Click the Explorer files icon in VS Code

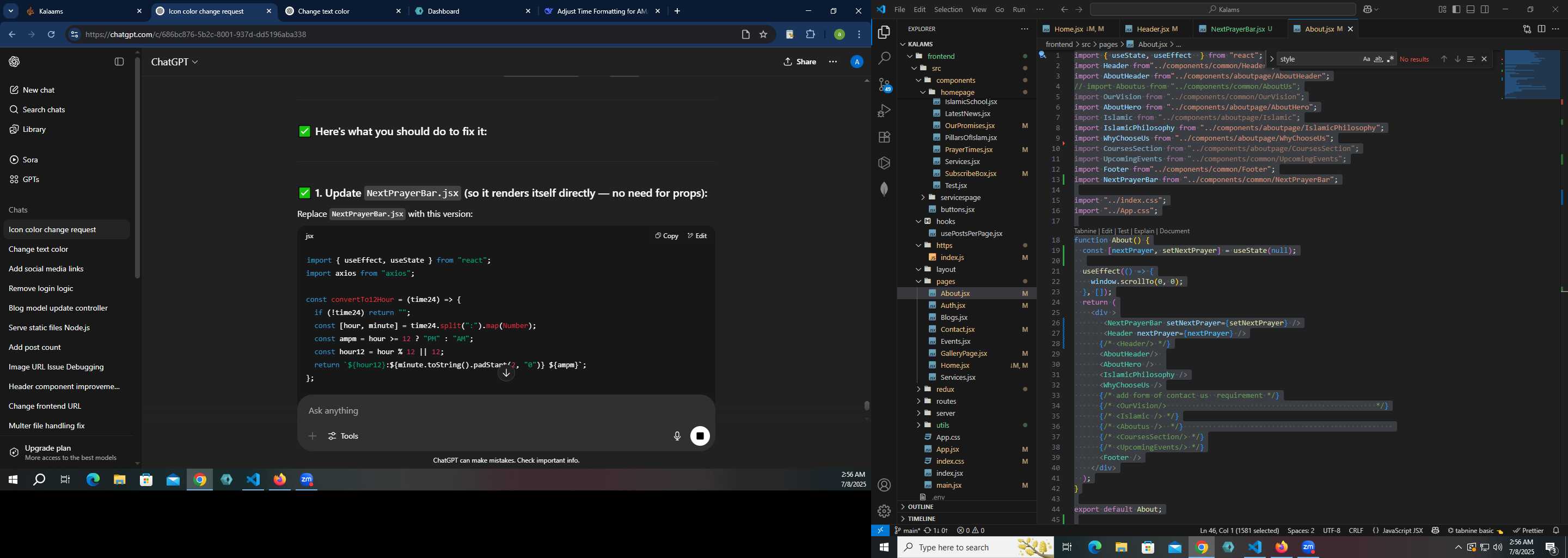click(x=884, y=32)
